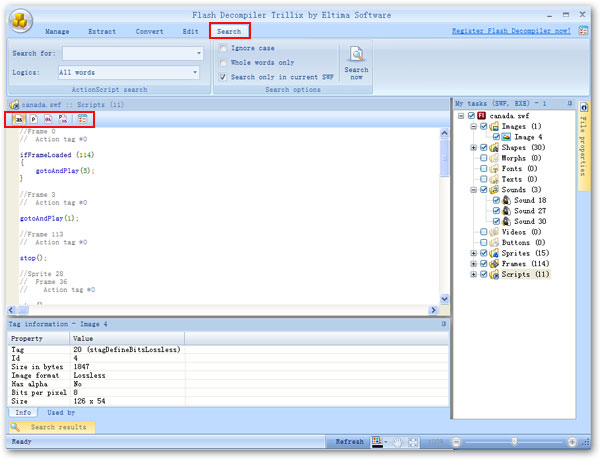Click the zoom in plus button
This screenshot has width=600, height=459.
[572, 442]
